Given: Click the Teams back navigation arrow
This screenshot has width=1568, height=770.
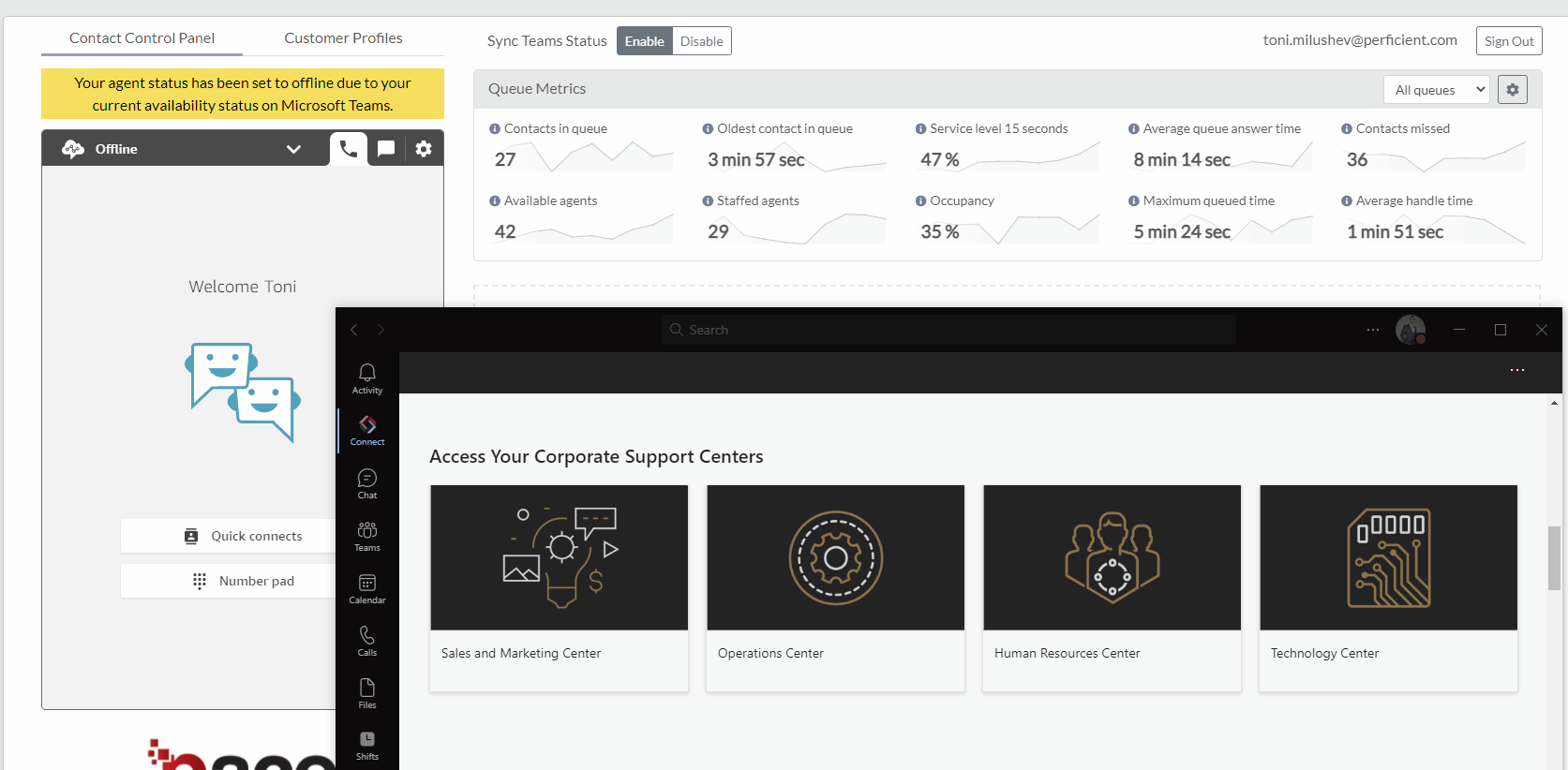Looking at the screenshot, I should [x=354, y=330].
